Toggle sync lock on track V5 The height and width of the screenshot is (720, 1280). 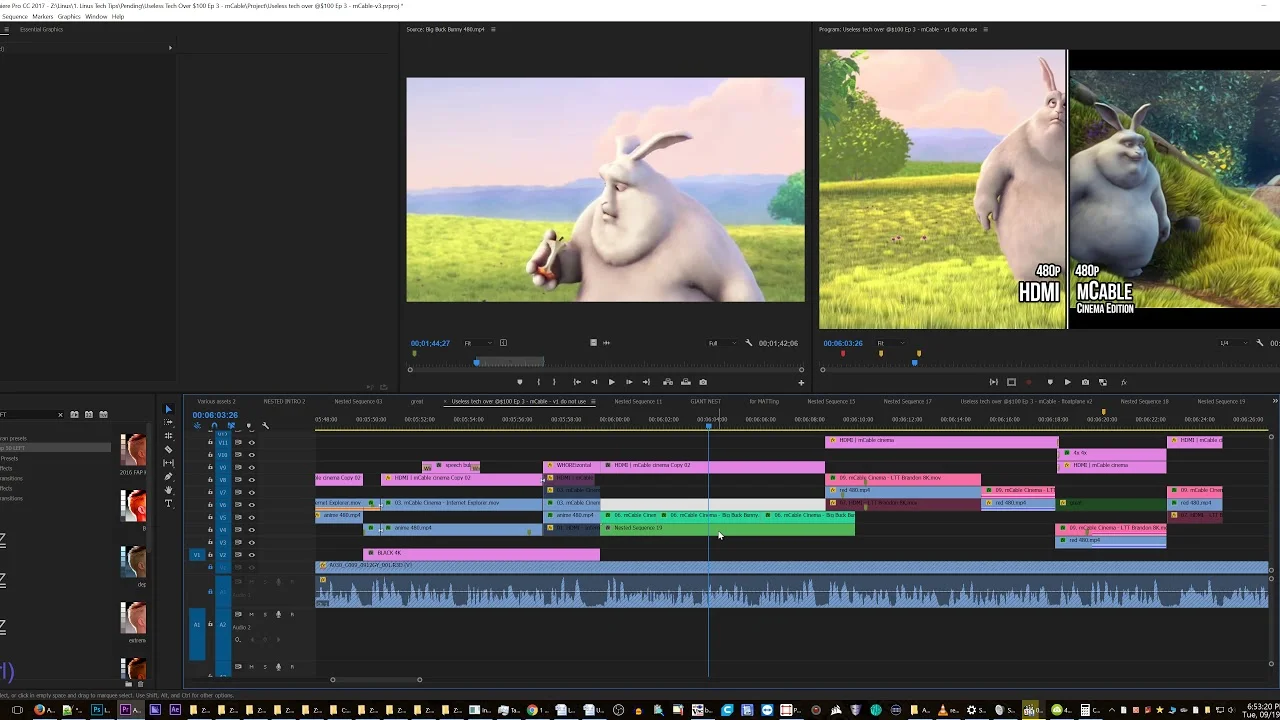pos(238,517)
